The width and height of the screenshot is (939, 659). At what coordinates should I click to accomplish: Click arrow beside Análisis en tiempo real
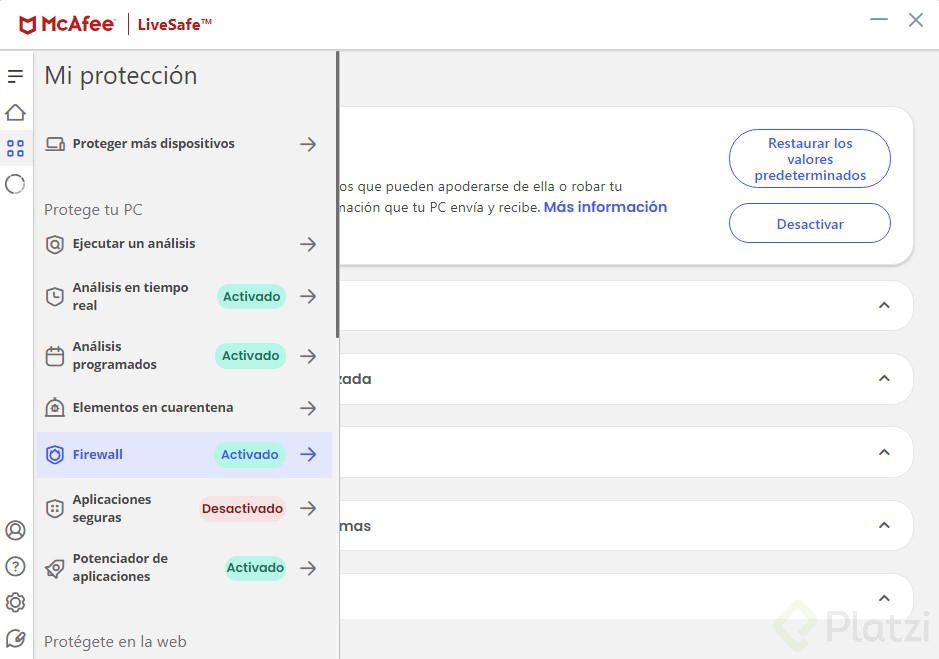(308, 296)
